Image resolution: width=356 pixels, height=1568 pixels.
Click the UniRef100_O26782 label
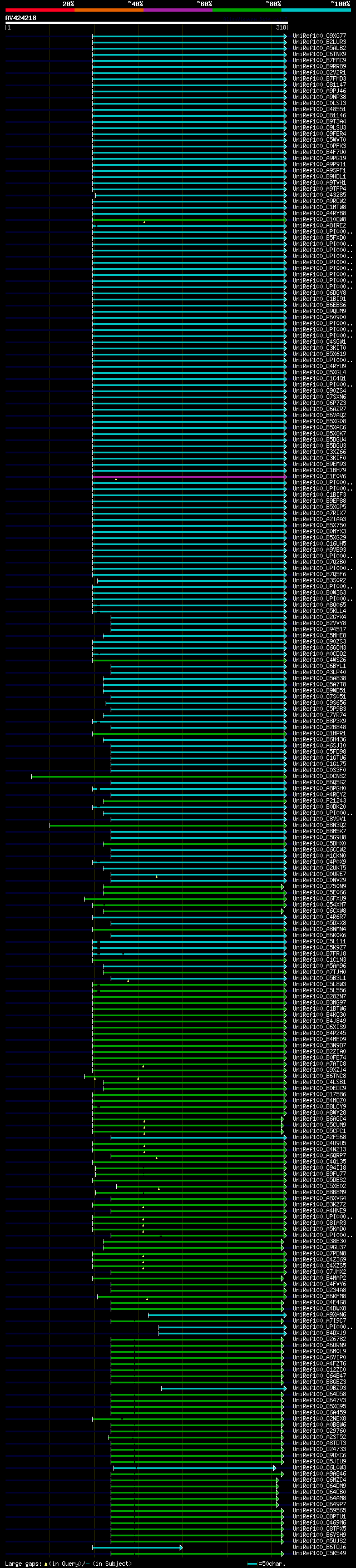click(x=319, y=1339)
